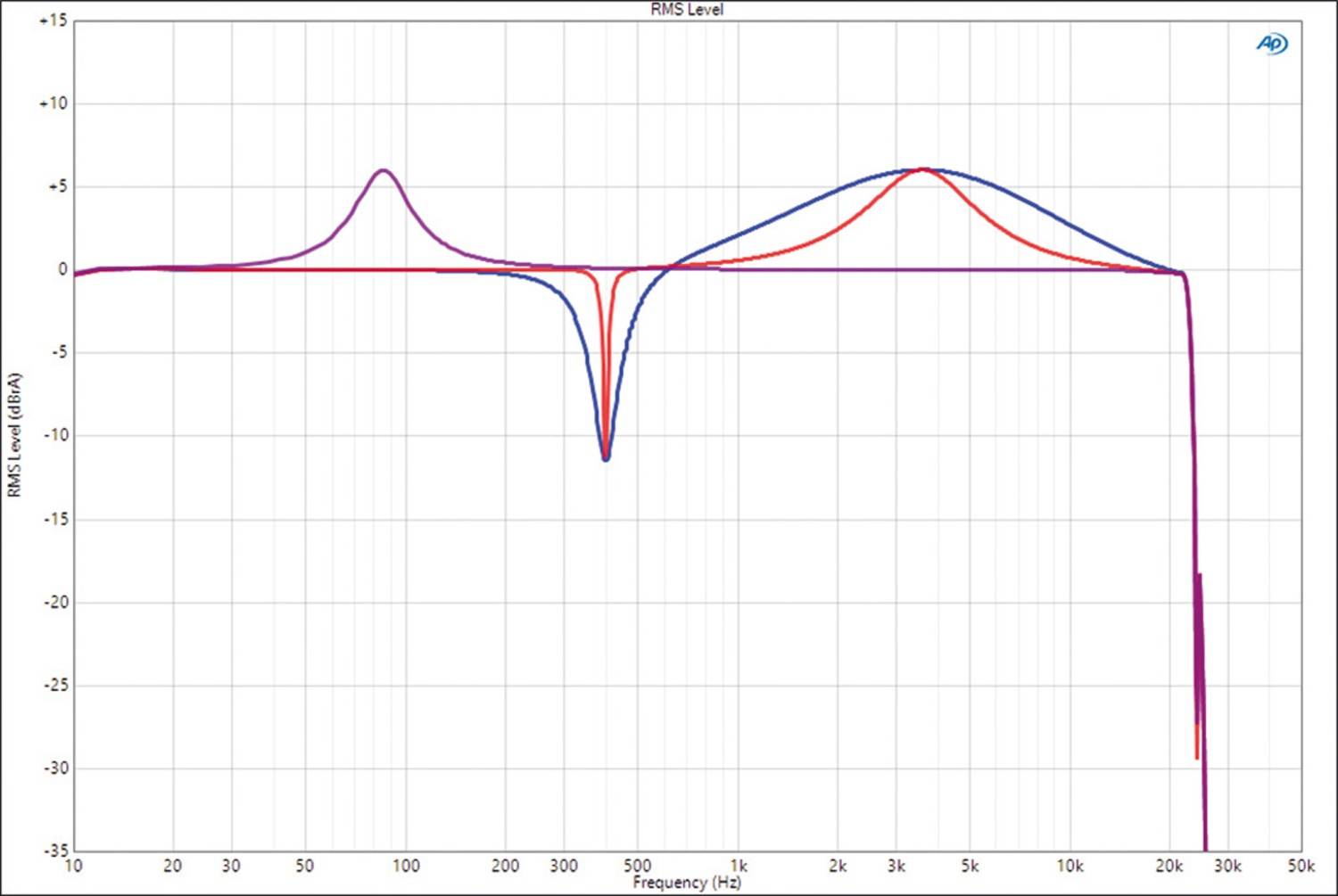Click the +15 y-axis value

(53, 21)
